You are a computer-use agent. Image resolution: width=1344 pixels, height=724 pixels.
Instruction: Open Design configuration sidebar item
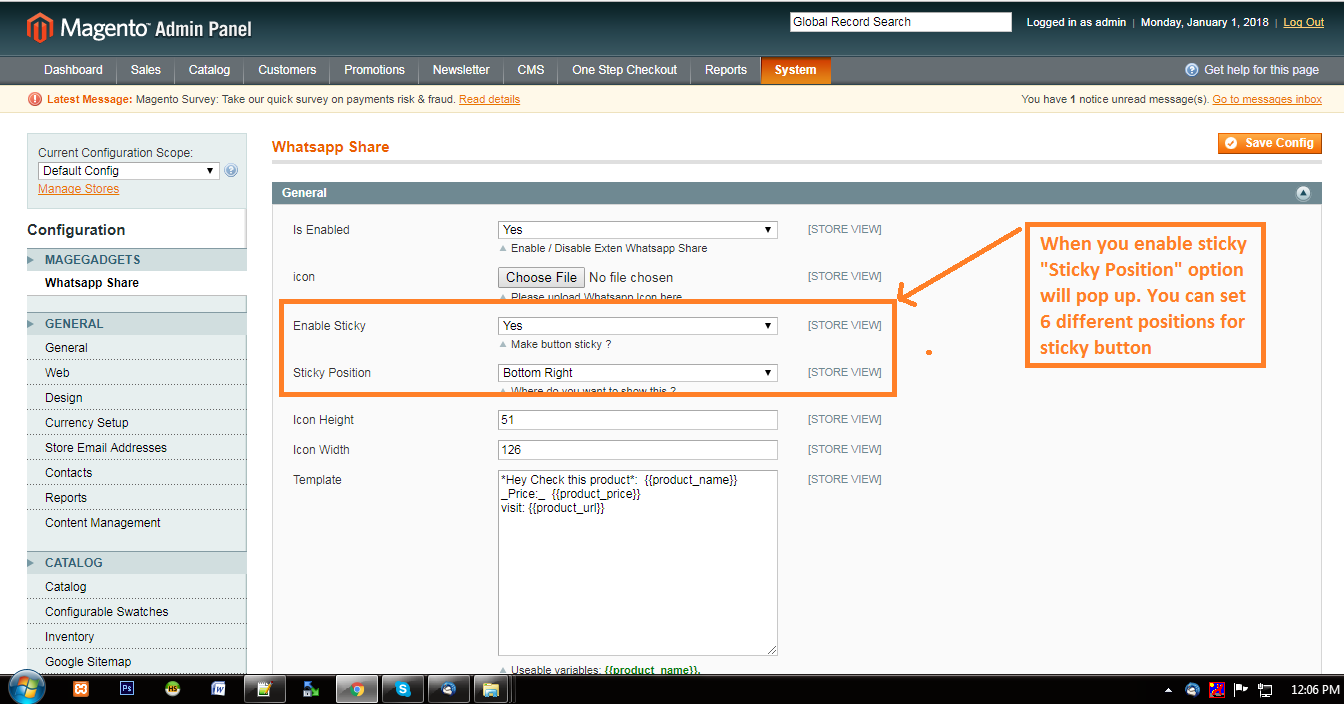tap(64, 398)
